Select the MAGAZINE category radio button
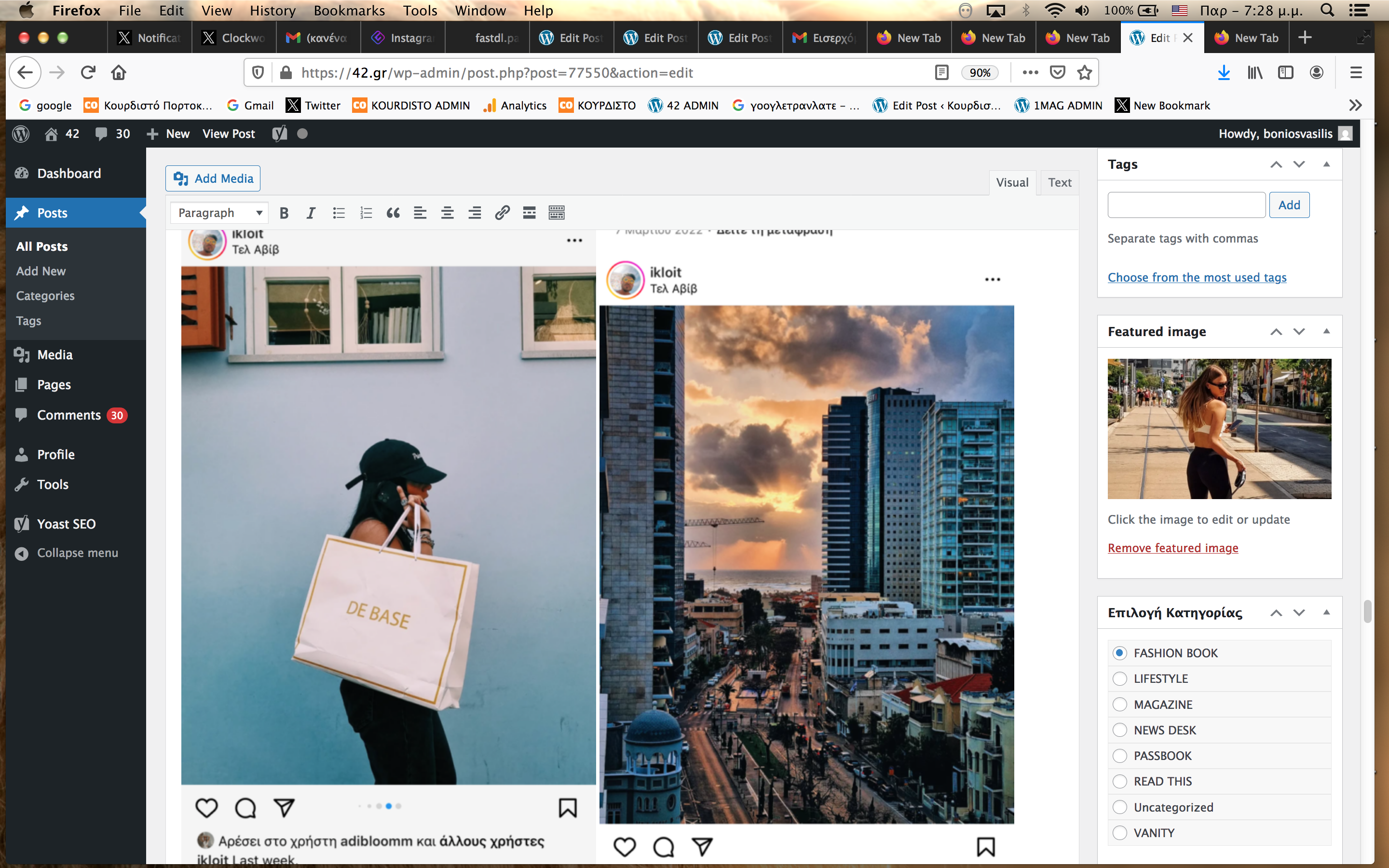The width and height of the screenshot is (1389, 868). click(1120, 705)
